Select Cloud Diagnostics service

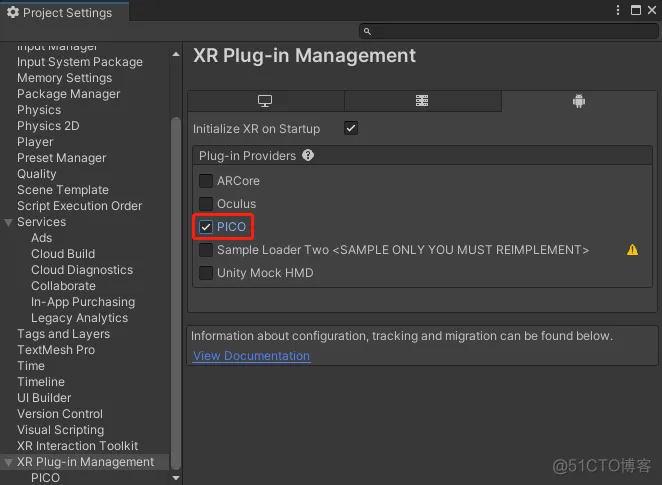coord(82,270)
